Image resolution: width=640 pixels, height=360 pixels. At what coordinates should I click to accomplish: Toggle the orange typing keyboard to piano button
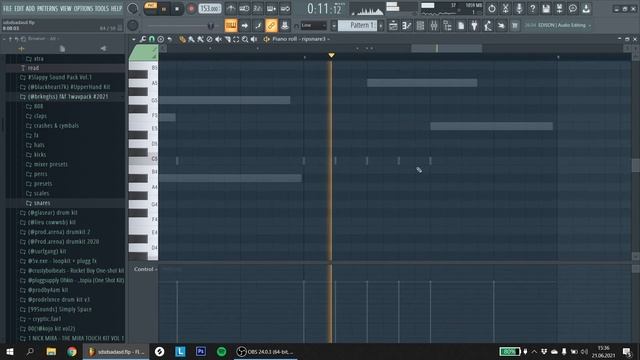[x=231, y=26]
